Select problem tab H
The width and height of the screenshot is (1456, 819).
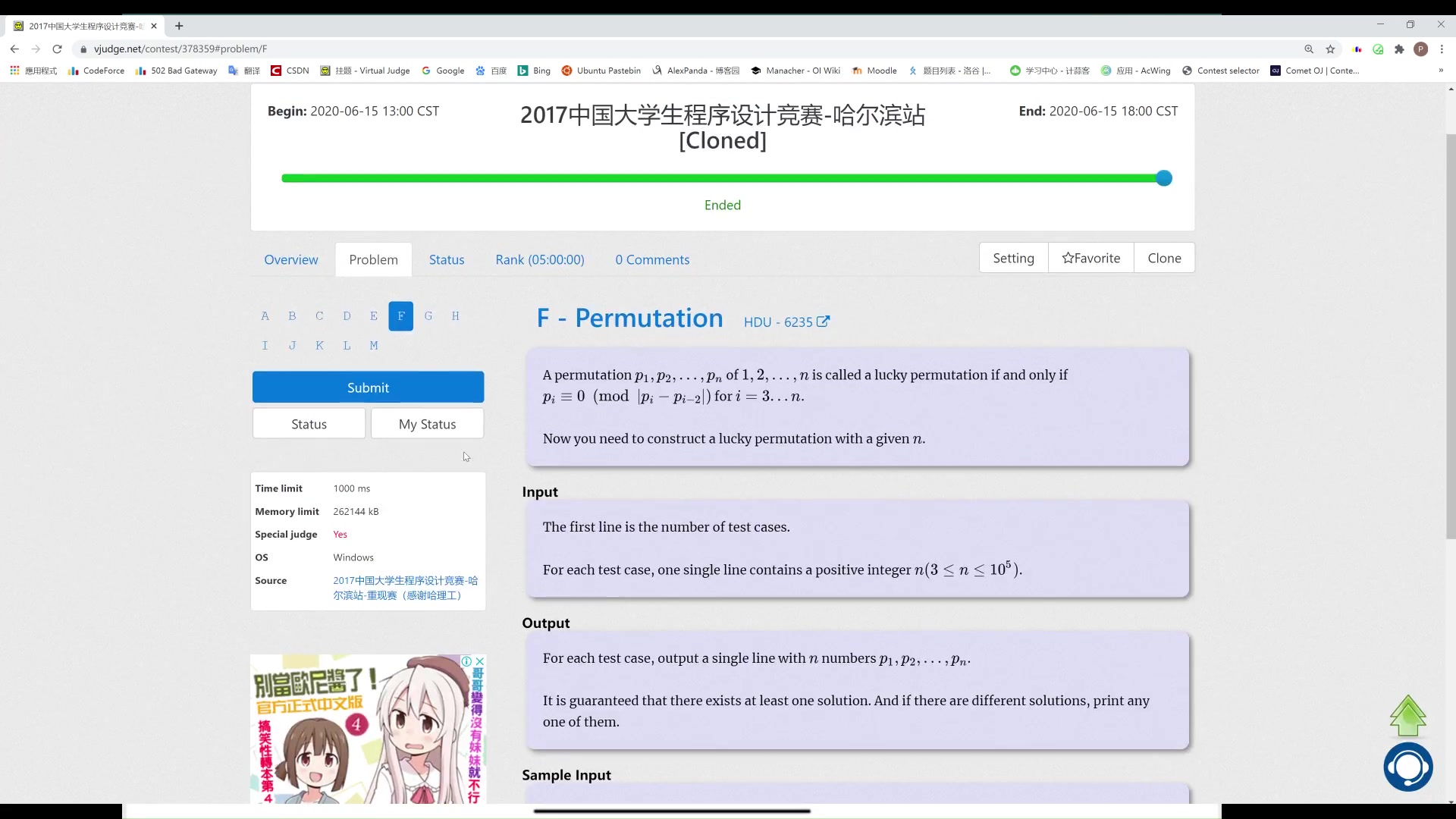[x=456, y=316]
